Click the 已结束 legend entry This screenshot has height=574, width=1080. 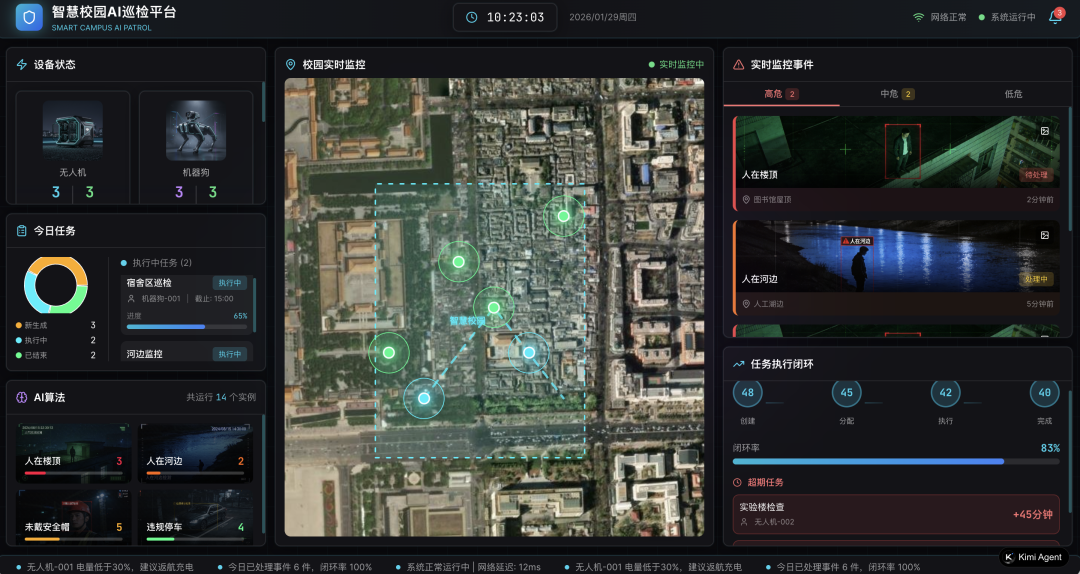coord(56,356)
